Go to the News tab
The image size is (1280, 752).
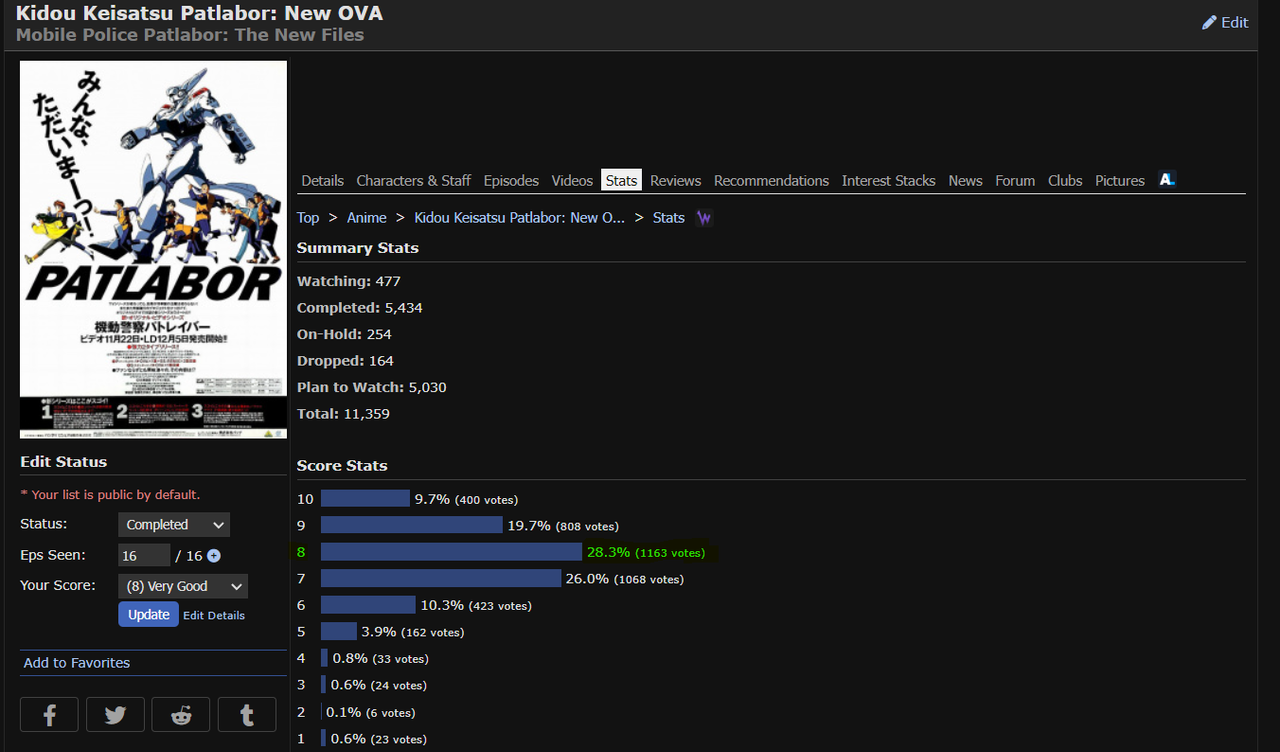click(965, 180)
